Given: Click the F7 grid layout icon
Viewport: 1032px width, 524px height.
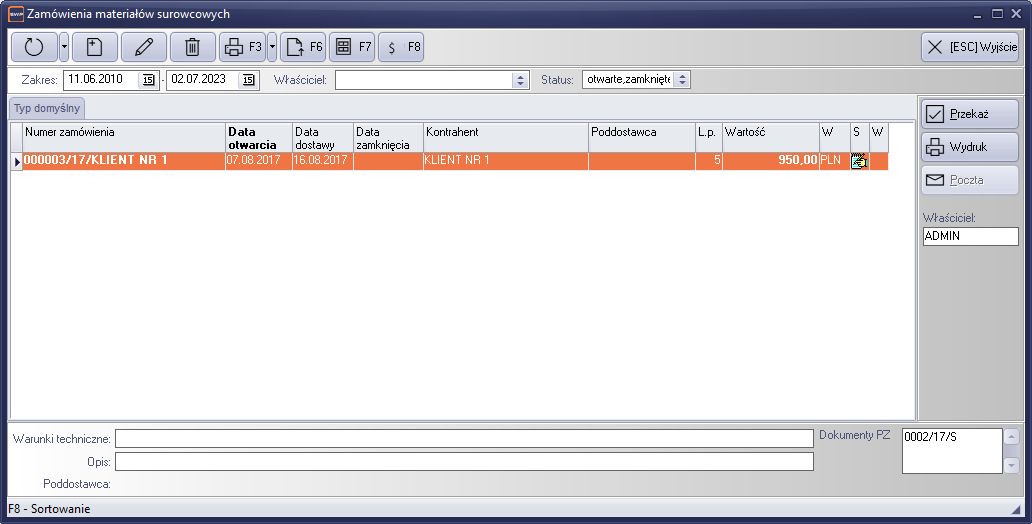Looking at the screenshot, I should 352,47.
